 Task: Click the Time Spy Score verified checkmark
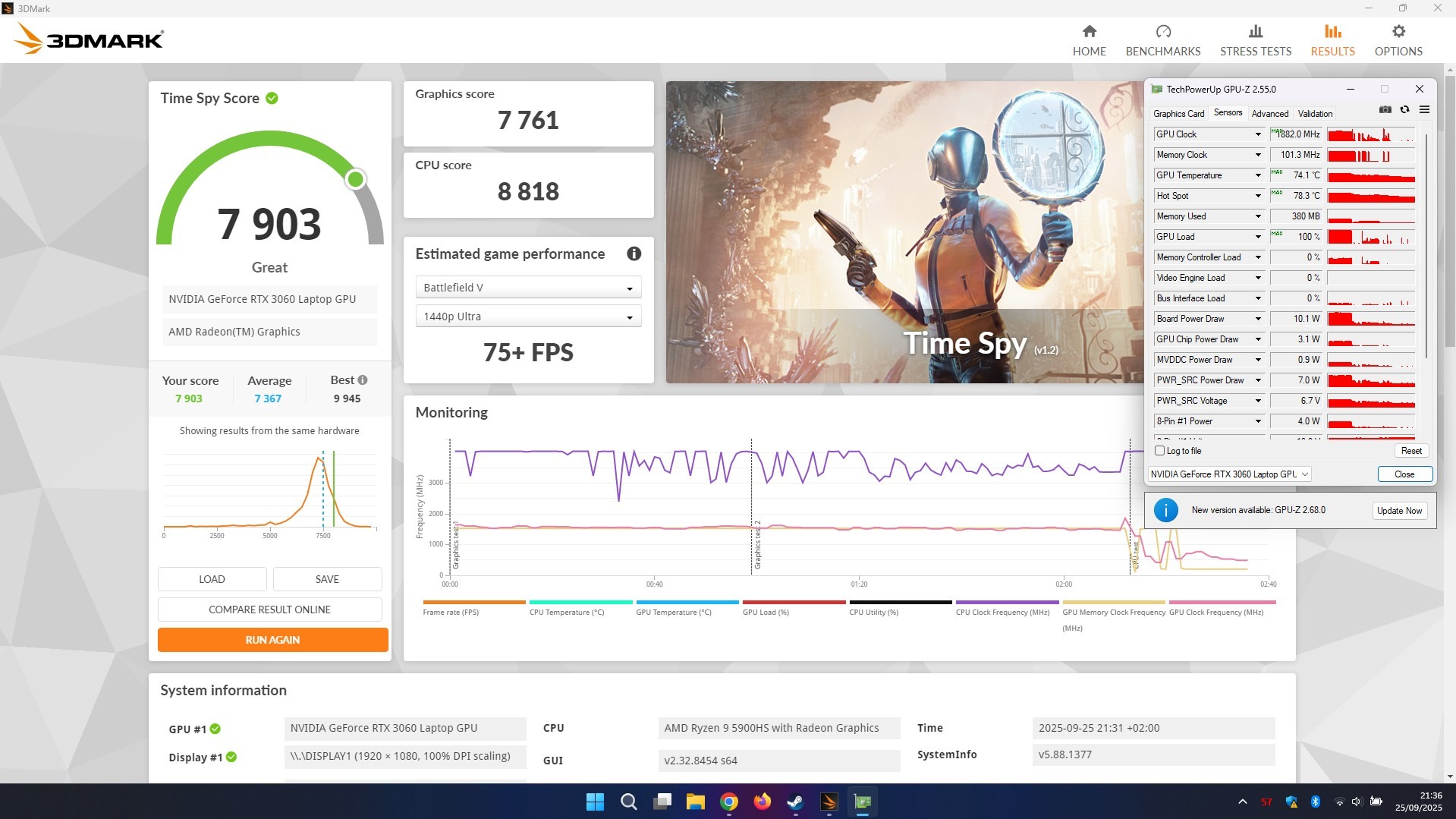click(272, 98)
